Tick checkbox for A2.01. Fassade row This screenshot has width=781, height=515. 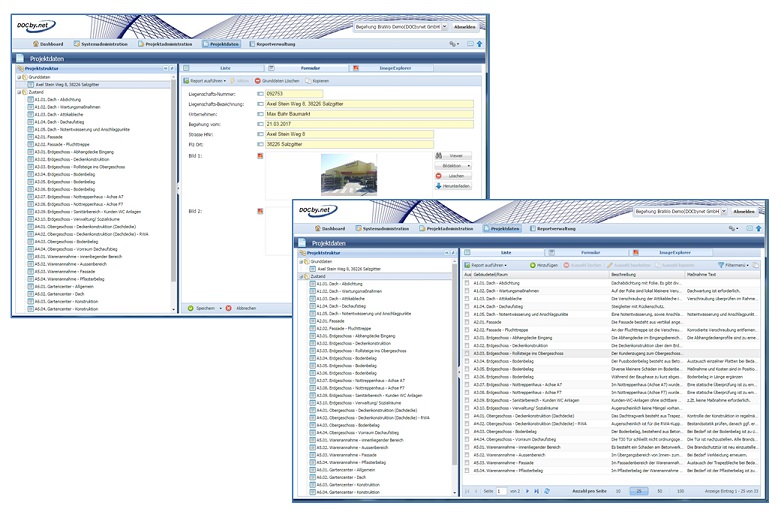(467, 322)
